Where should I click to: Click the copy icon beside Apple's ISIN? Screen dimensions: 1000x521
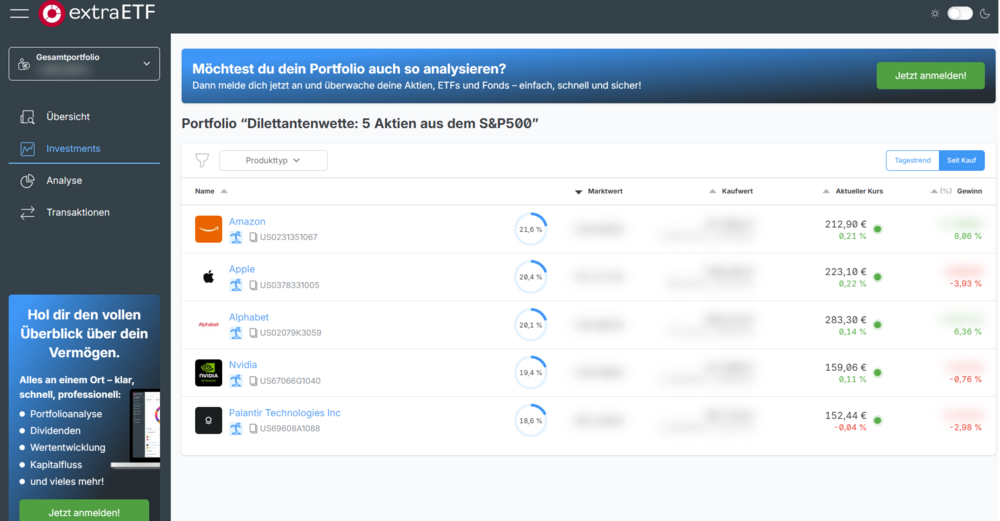(253, 285)
